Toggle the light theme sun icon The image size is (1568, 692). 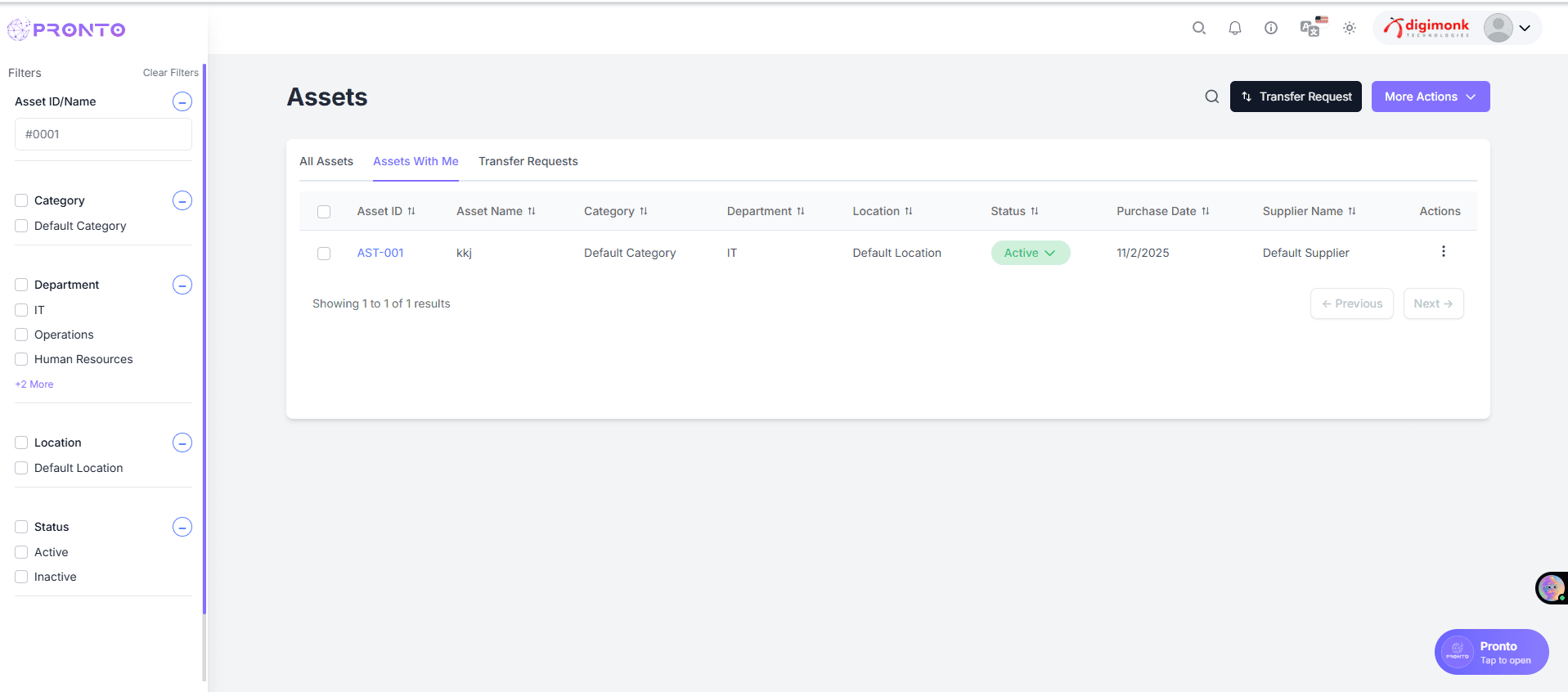point(1349,28)
